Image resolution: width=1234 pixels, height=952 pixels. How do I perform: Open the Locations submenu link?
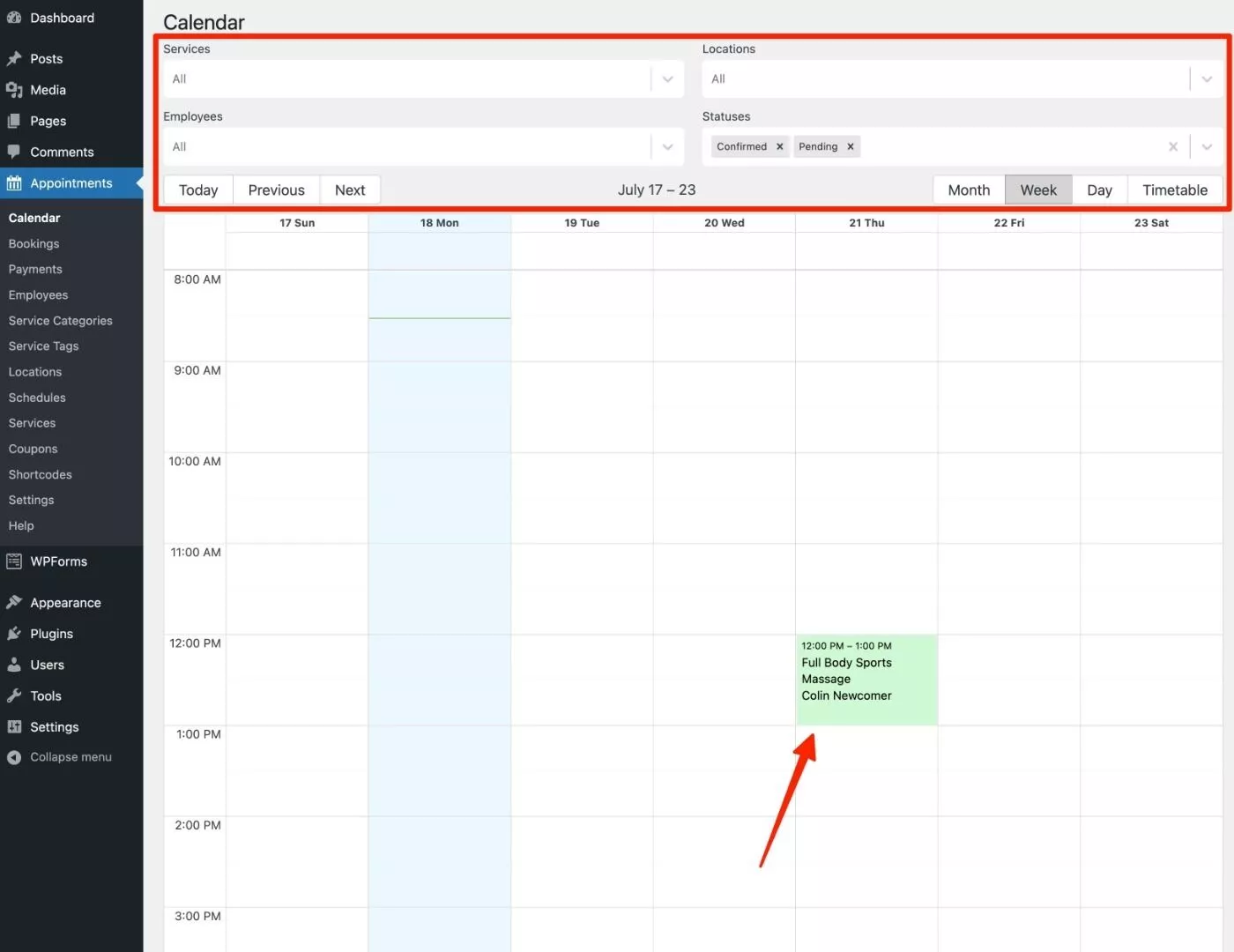(x=35, y=372)
